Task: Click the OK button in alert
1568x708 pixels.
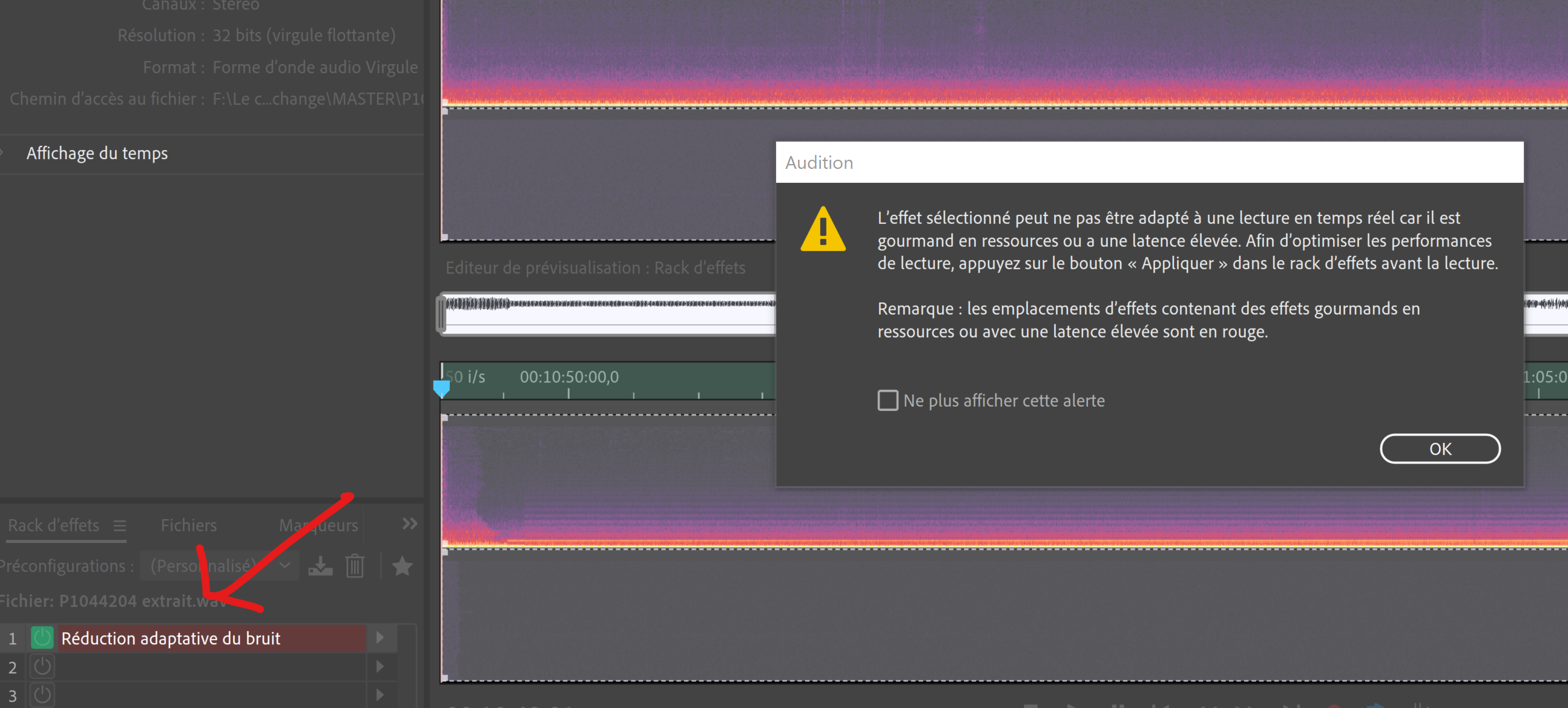Action: tap(1440, 449)
